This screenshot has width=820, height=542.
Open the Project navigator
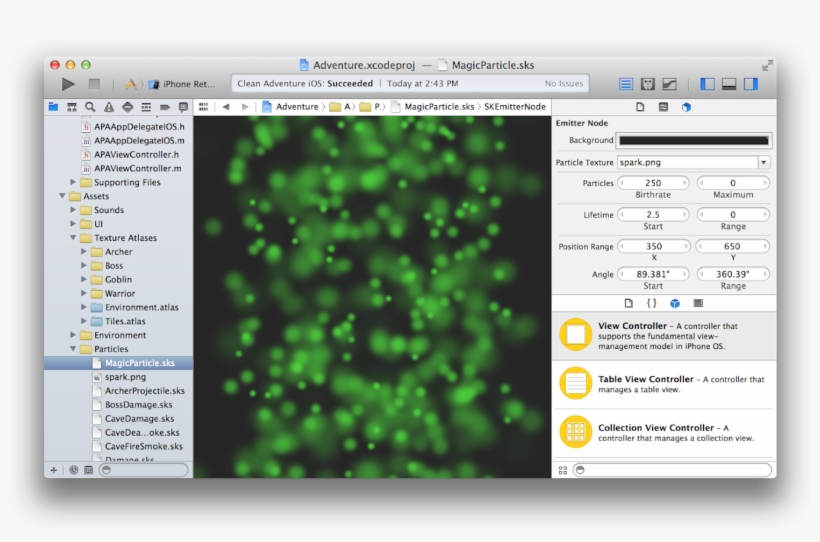(53, 107)
